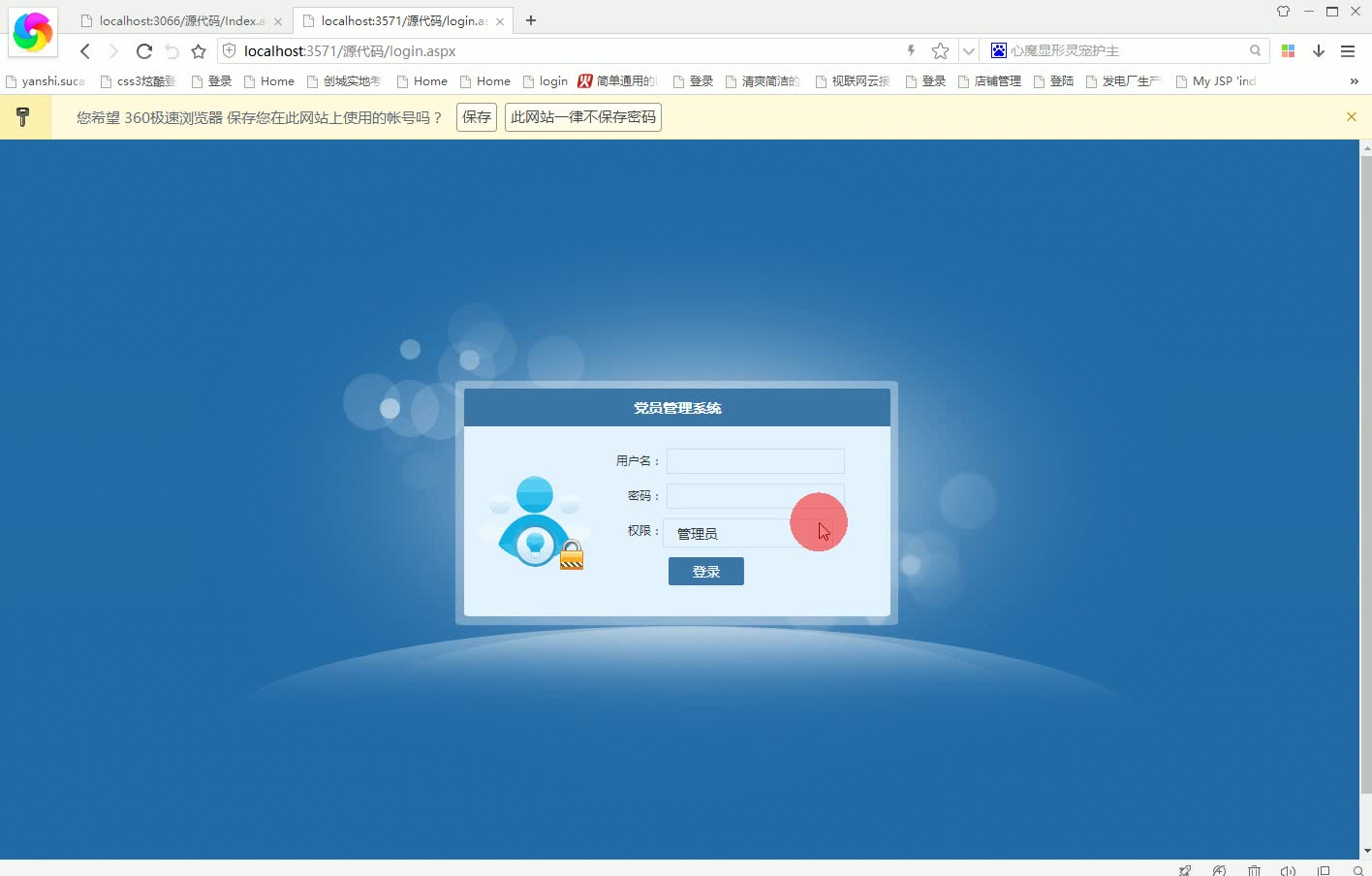Click the page zoom magnifier status icon
The height and width of the screenshot is (876, 1372).
1357,870
